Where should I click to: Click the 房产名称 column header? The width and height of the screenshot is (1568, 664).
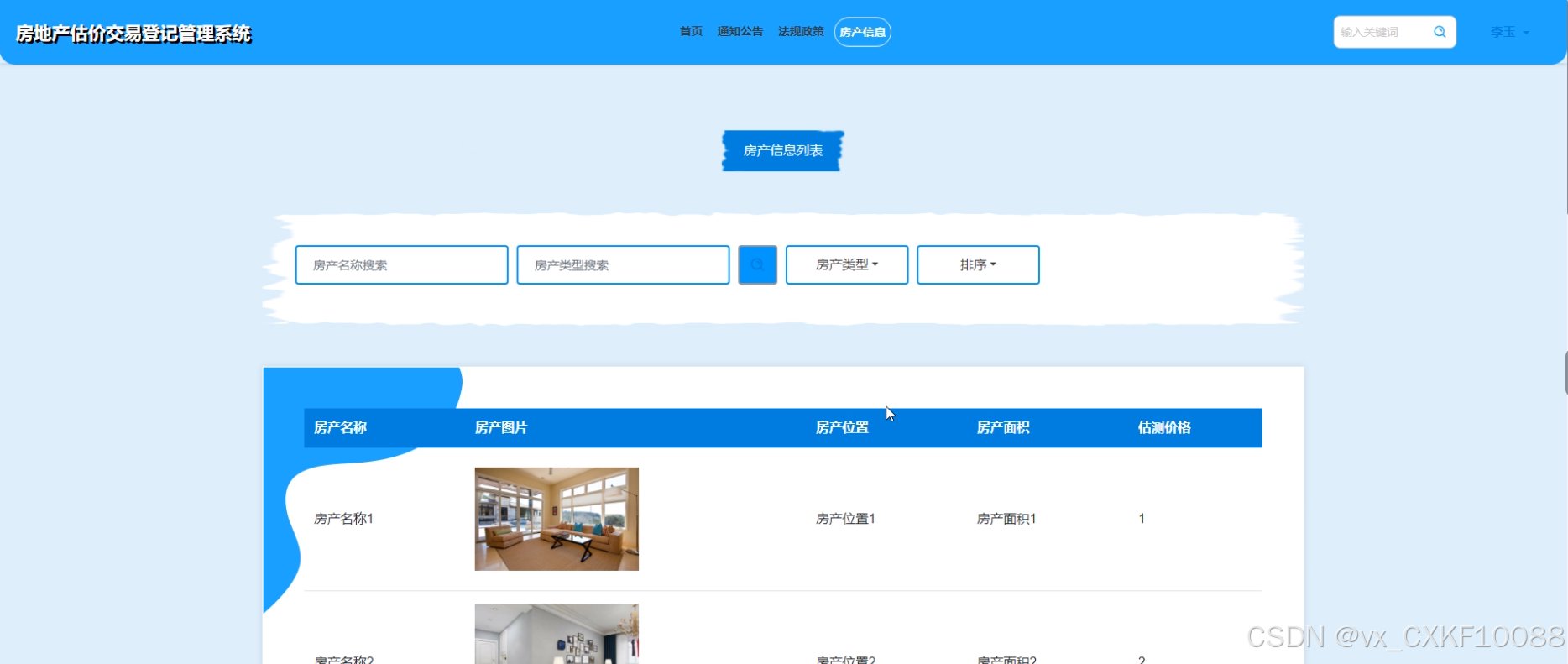340,427
